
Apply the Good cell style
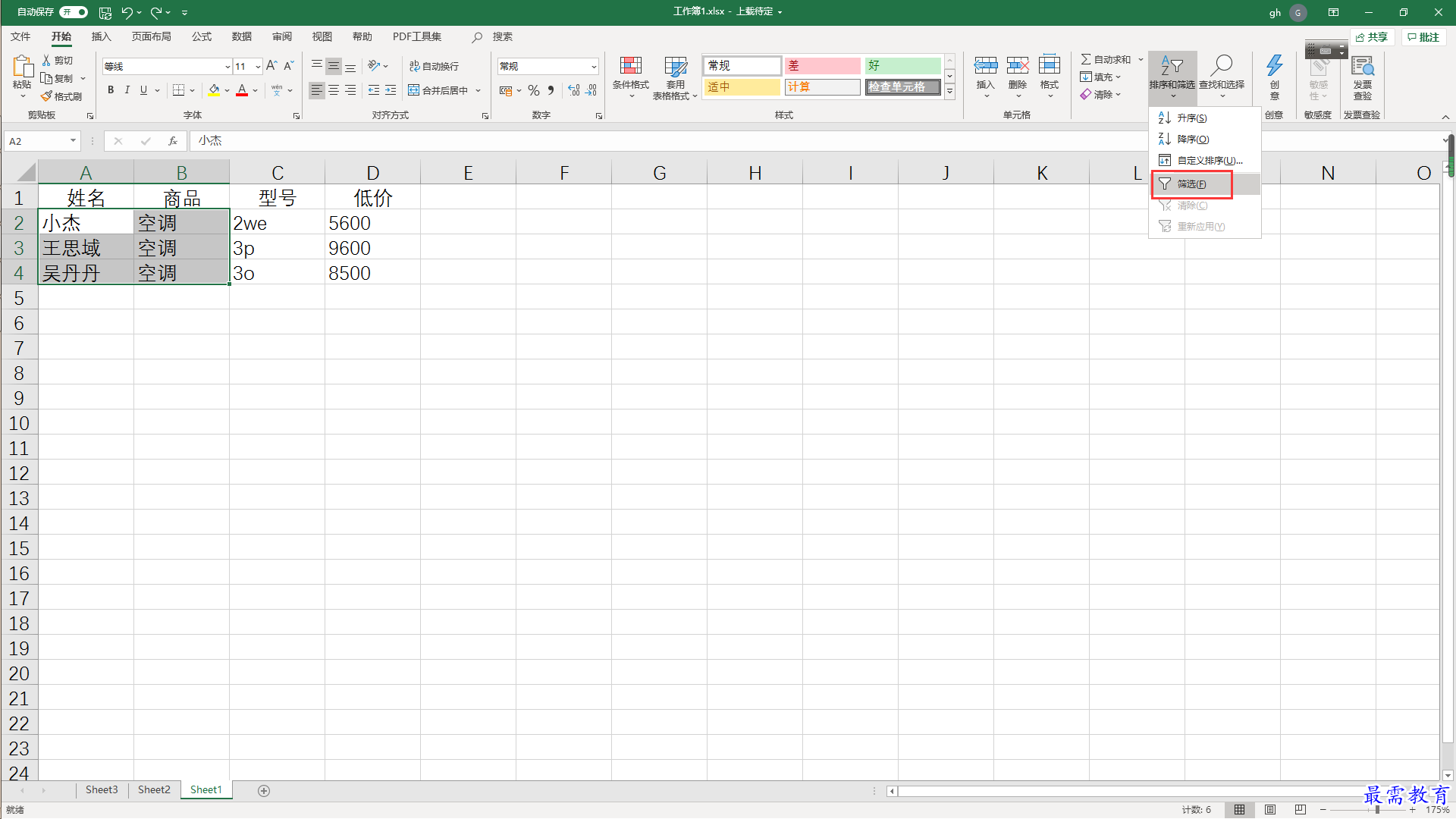click(x=902, y=66)
